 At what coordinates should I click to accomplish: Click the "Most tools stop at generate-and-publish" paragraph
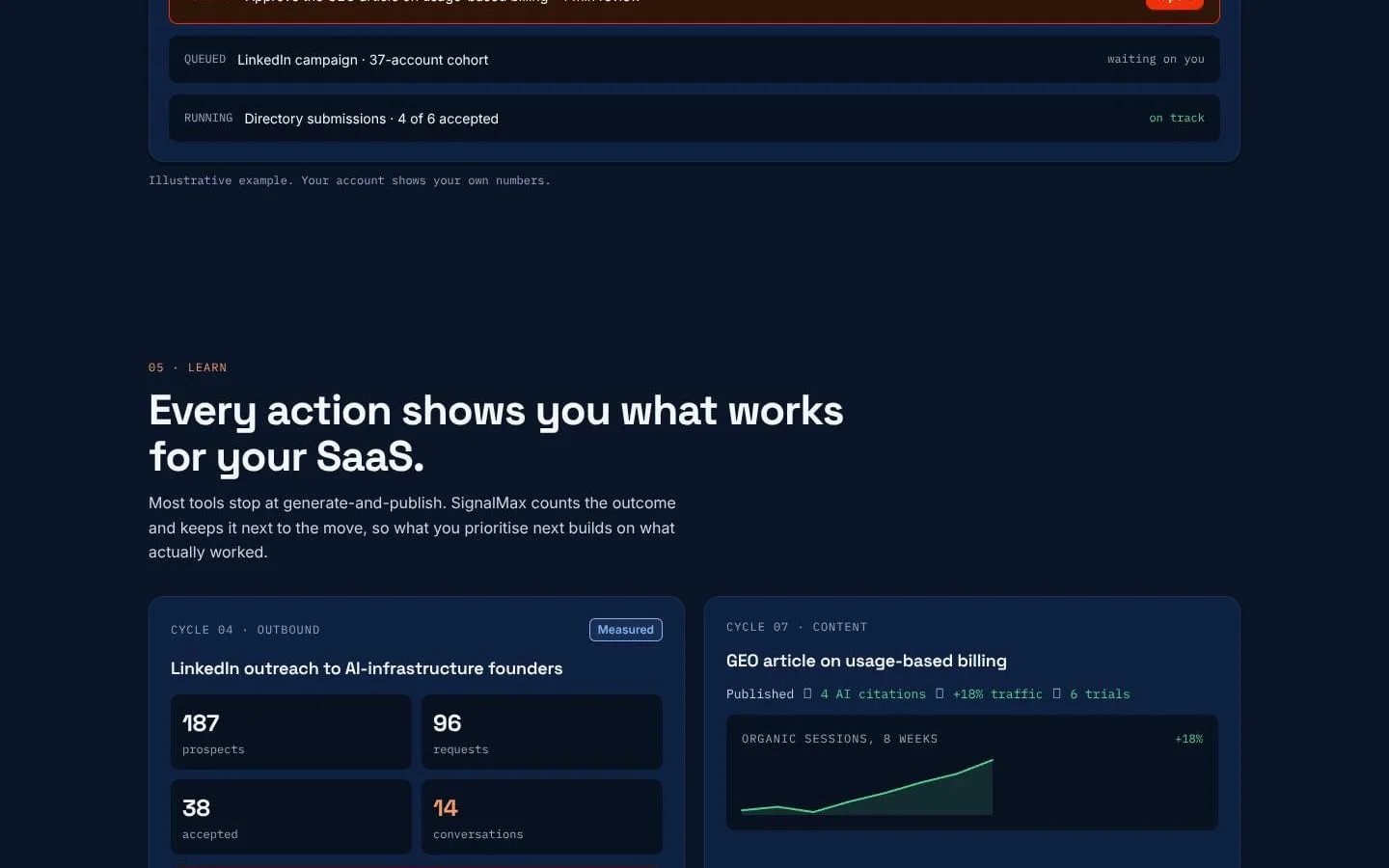pyautogui.click(x=412, y=528)
